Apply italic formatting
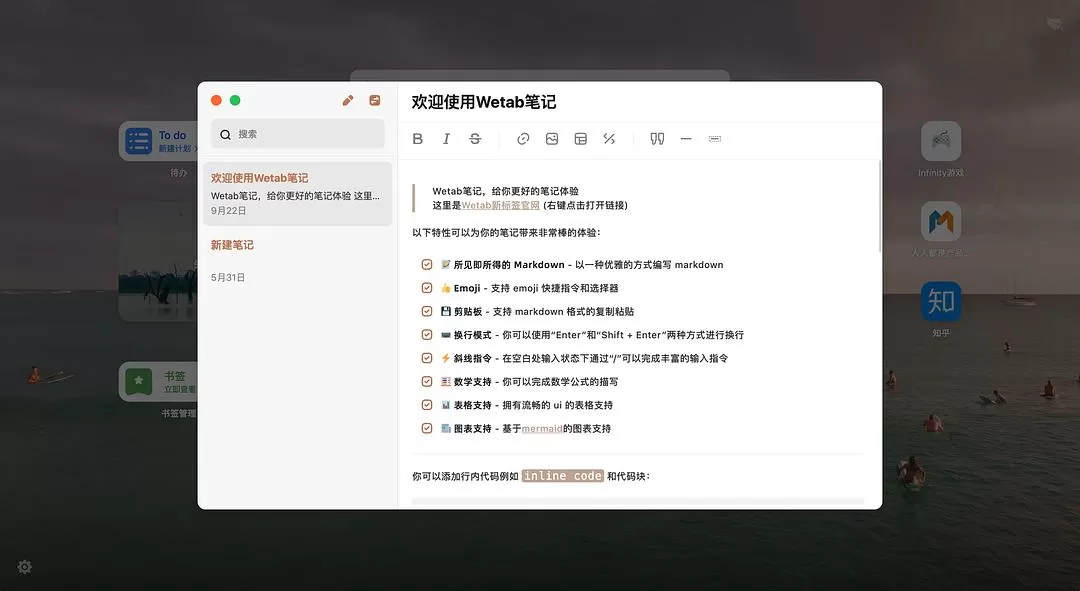Screen dimensions: 1080x591 [446, 139]
